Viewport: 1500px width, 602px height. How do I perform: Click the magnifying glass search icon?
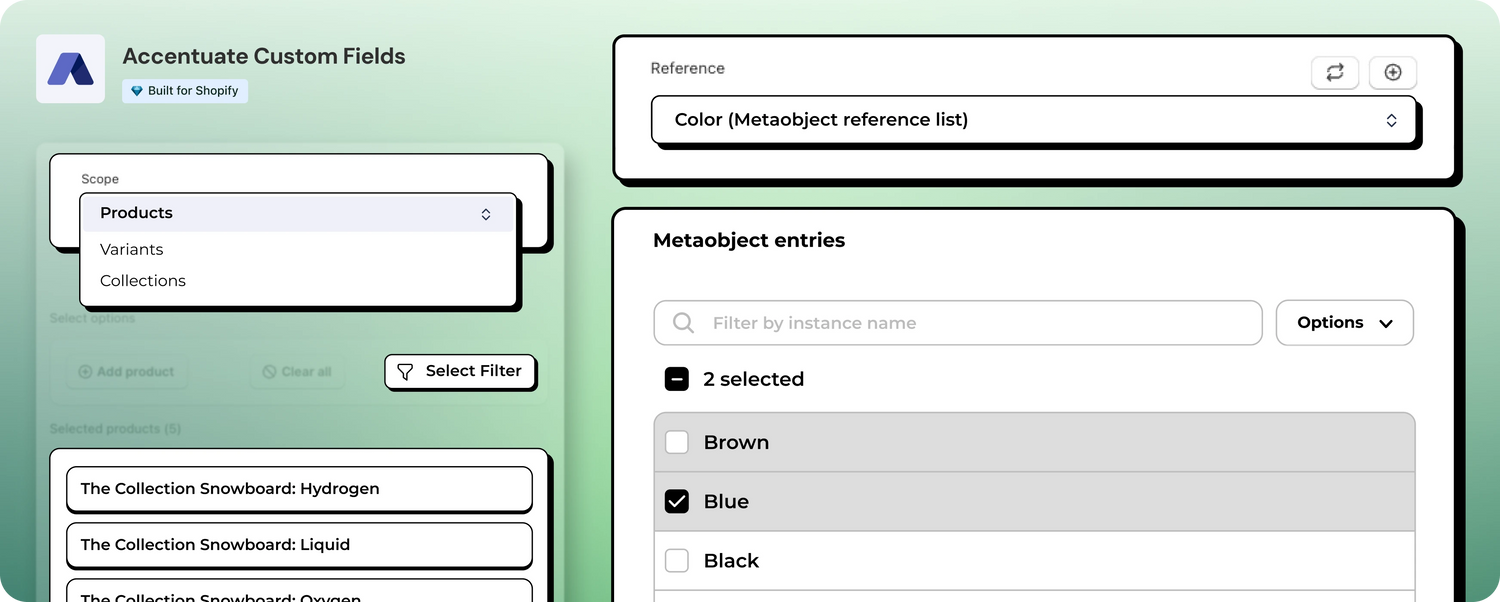684,323
